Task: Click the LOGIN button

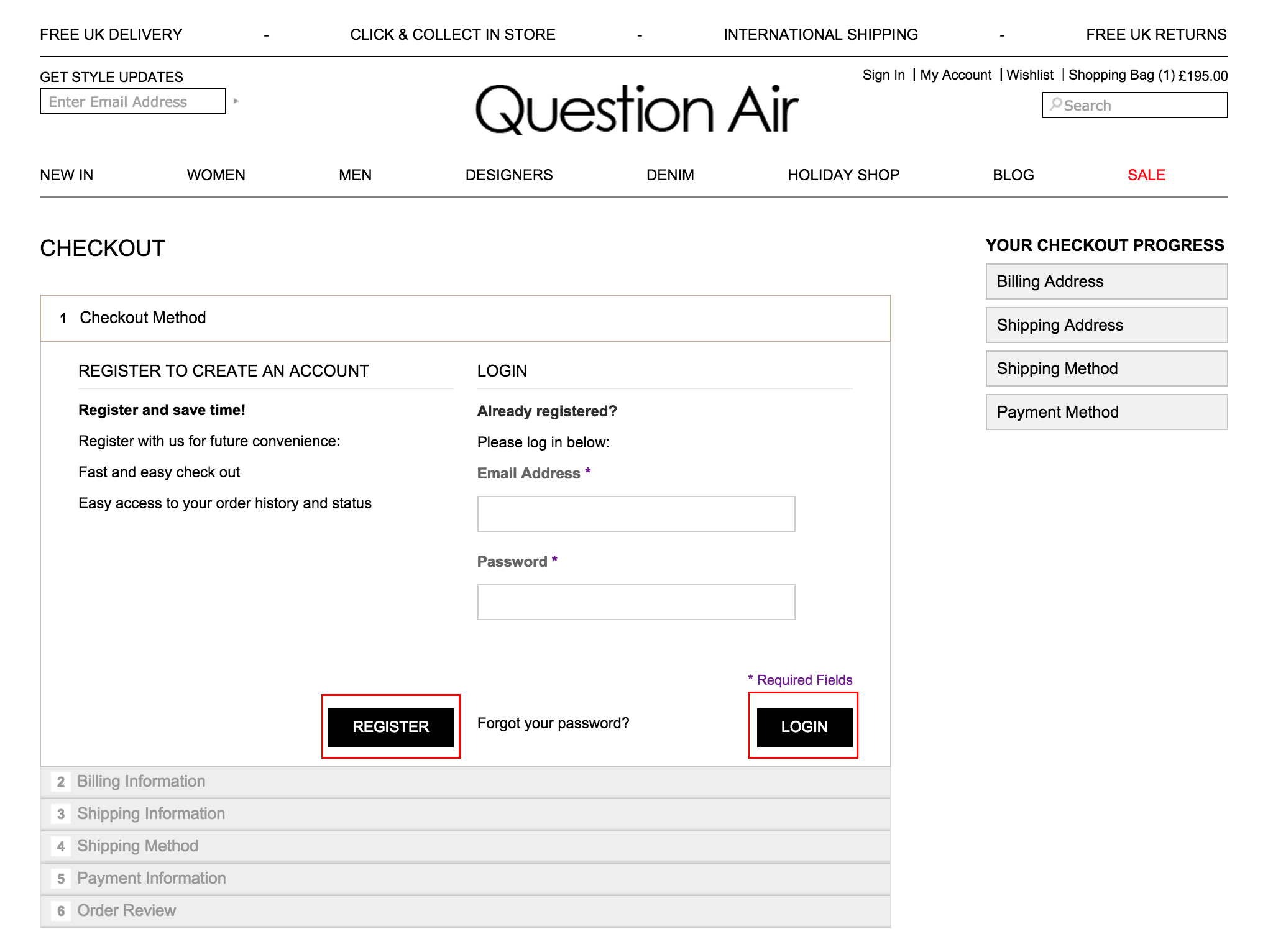Action: (804, 727)
